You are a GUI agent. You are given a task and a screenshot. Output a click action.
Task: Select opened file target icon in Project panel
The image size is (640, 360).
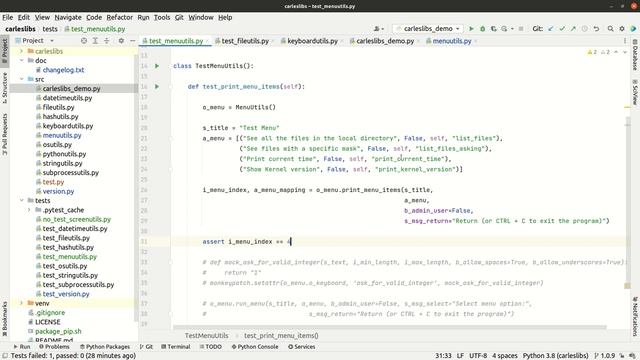tap(84, 40)
